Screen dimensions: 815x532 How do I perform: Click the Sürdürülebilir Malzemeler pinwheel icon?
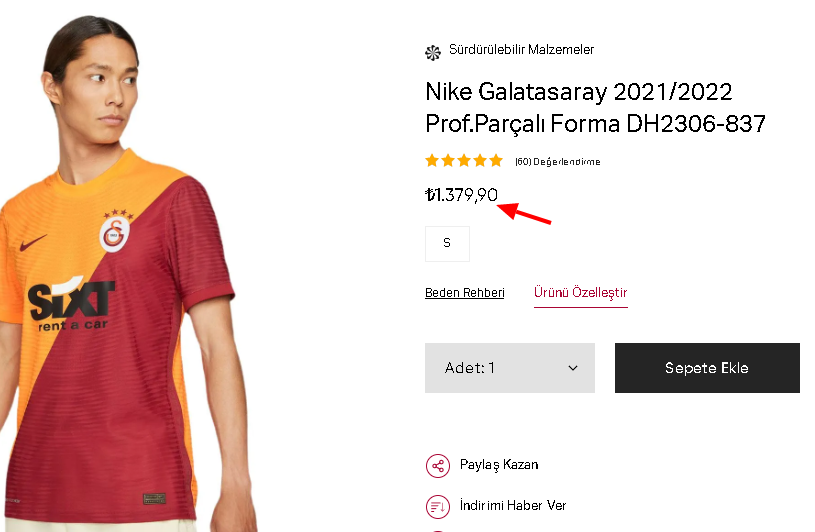pyautogui.click(x=433, y=51)
